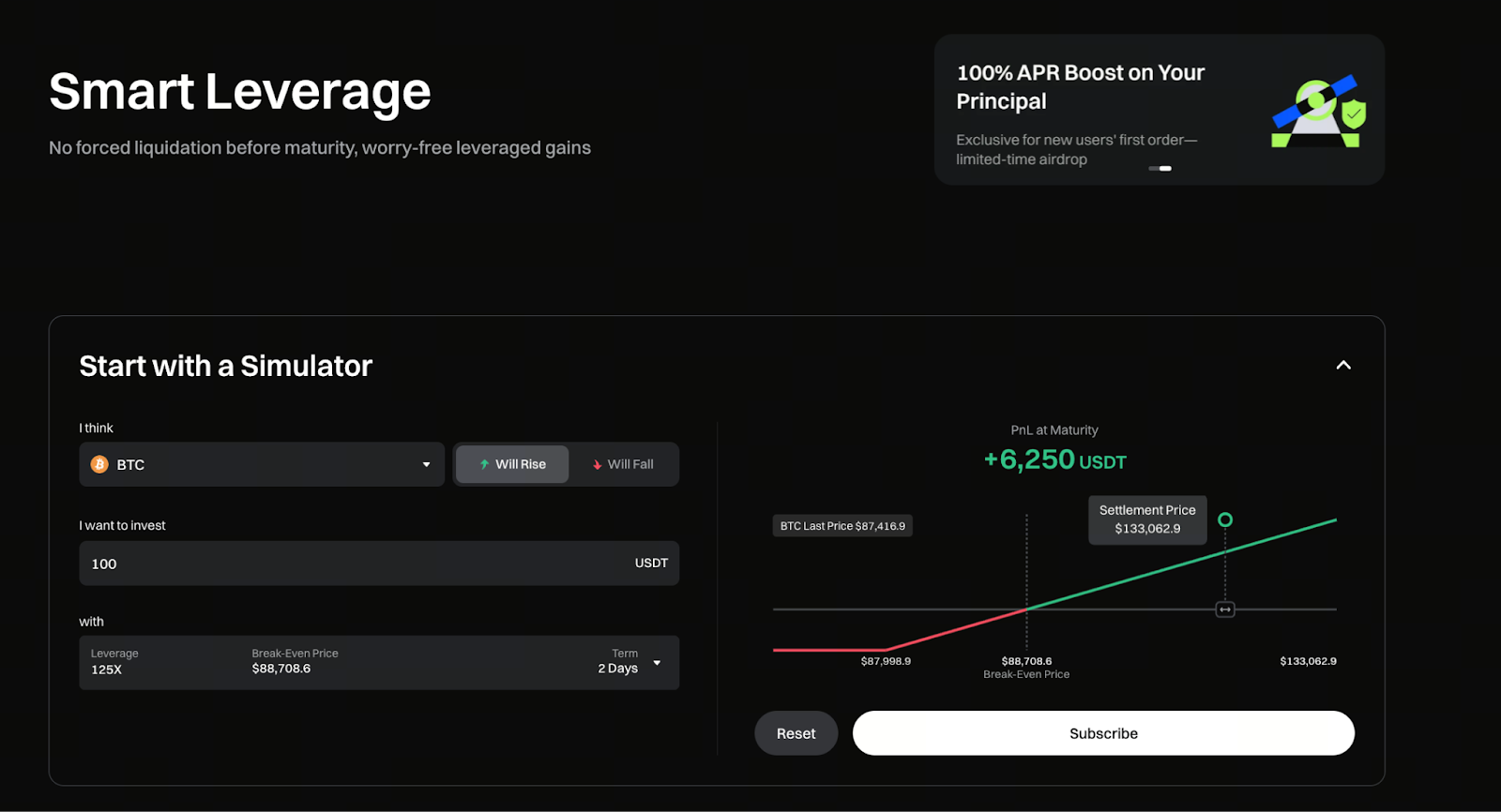
Task: Click the Settlement Price $133,062.9 tooltip
Action: (1147, 519)
